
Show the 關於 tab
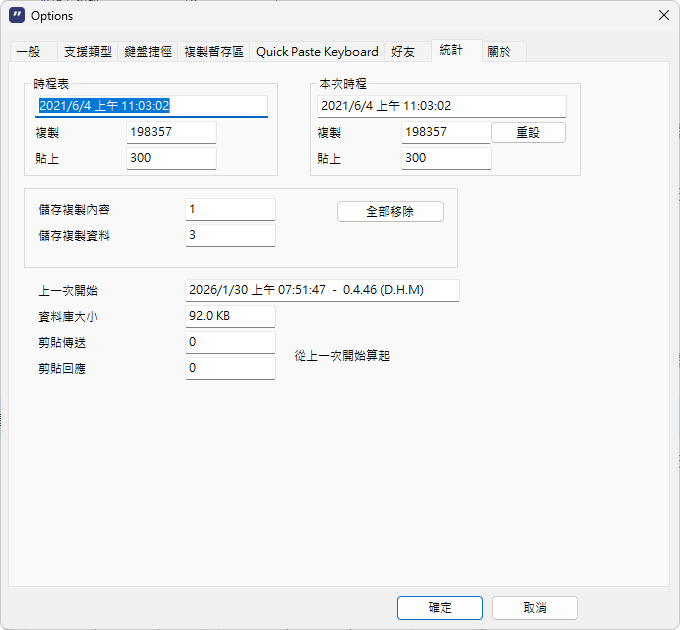pyautogui.click(x=499, y=51)
